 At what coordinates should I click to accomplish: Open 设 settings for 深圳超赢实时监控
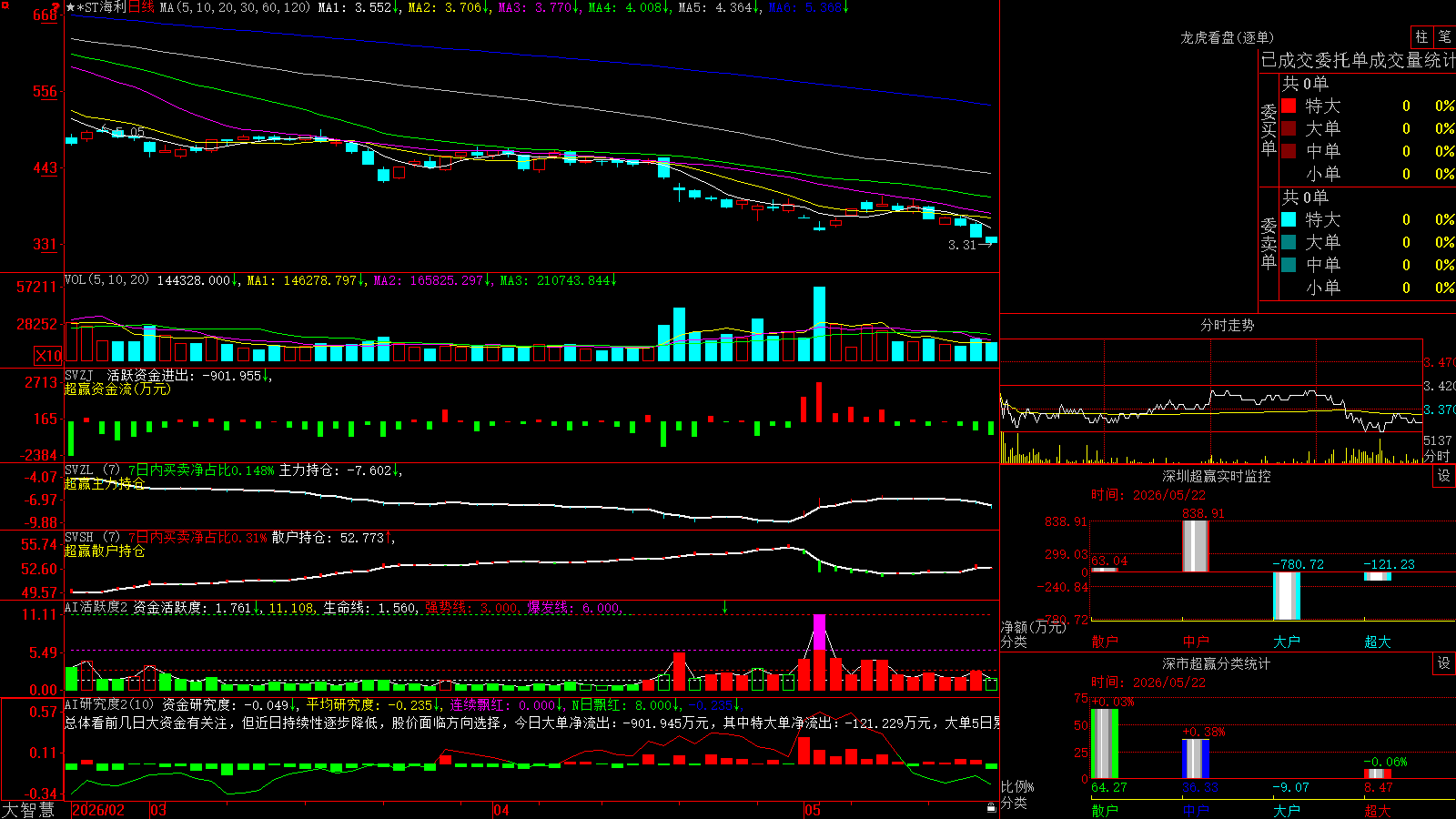[1444, 476]
